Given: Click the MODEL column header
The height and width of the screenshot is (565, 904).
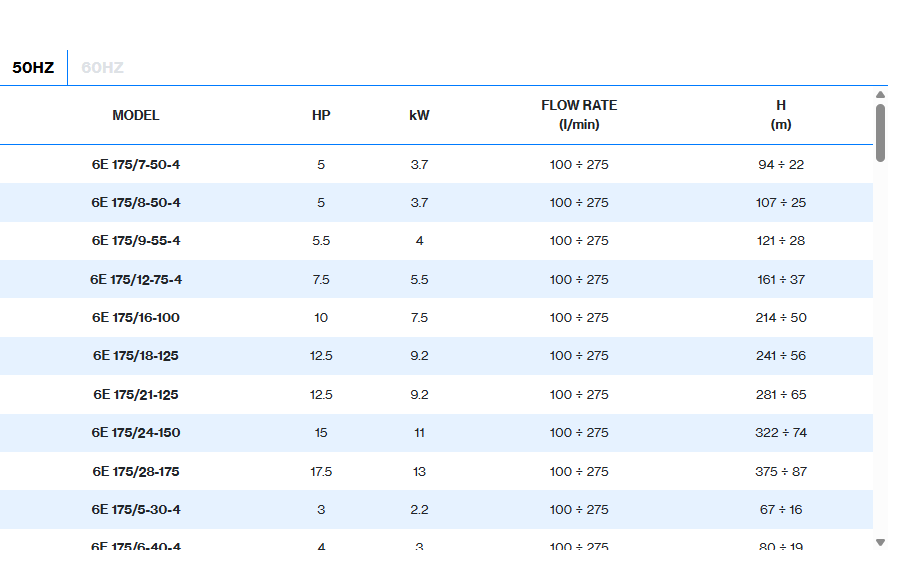Looking at the screenshot, I should click(136, 115).
